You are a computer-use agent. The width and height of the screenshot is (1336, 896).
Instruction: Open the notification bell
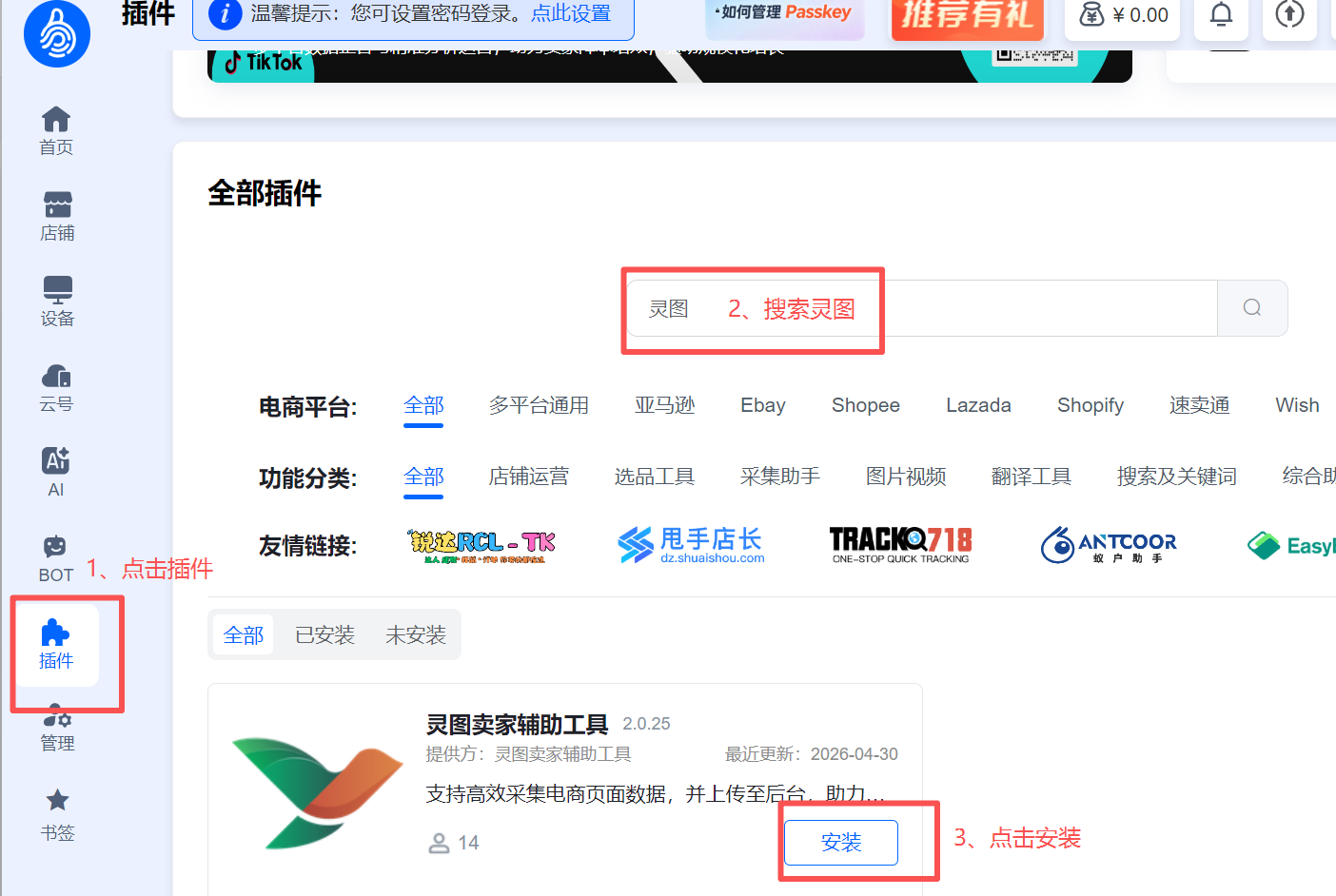coord(1221,14)
